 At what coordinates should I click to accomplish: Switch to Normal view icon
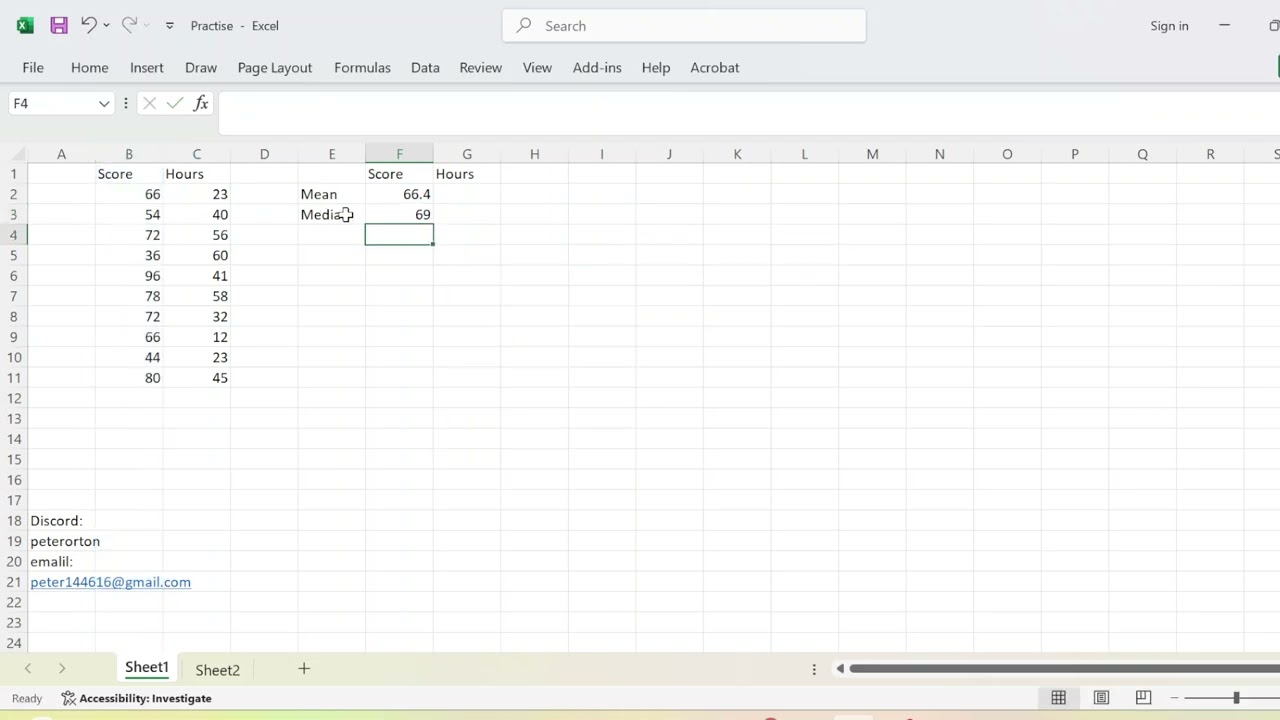[1058, 698]
